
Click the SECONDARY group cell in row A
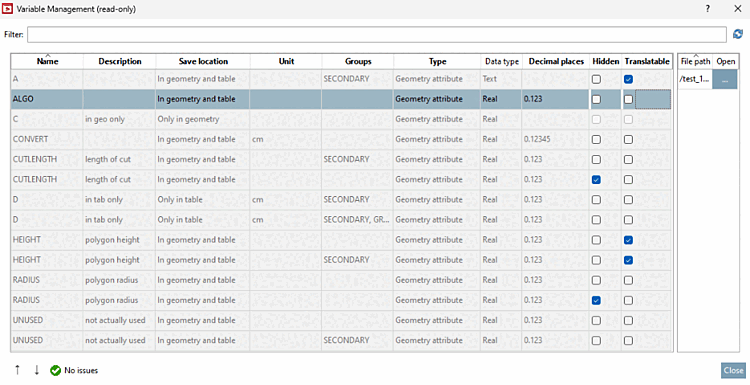(358, 79)
